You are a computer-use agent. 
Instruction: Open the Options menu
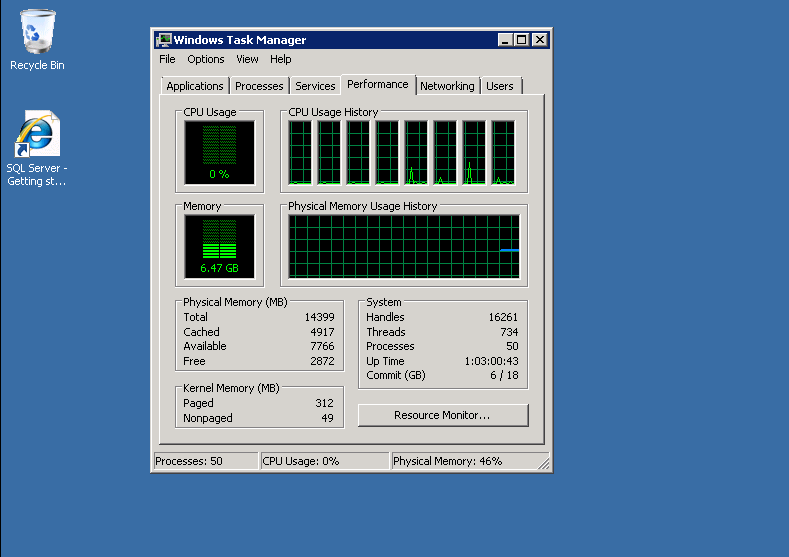(206, 59)
